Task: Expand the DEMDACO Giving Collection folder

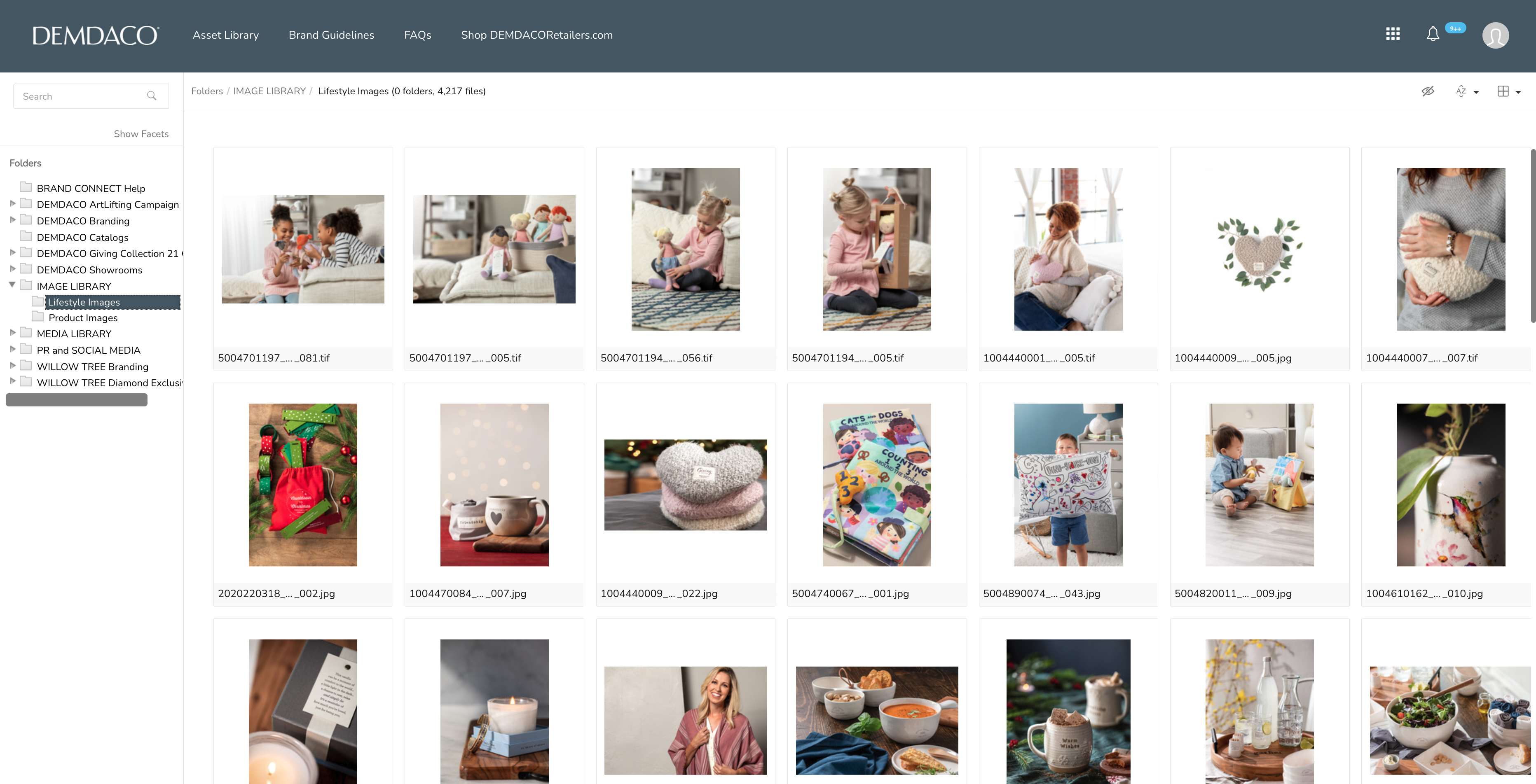Action: pyautogui.click(x=12, y=252)
